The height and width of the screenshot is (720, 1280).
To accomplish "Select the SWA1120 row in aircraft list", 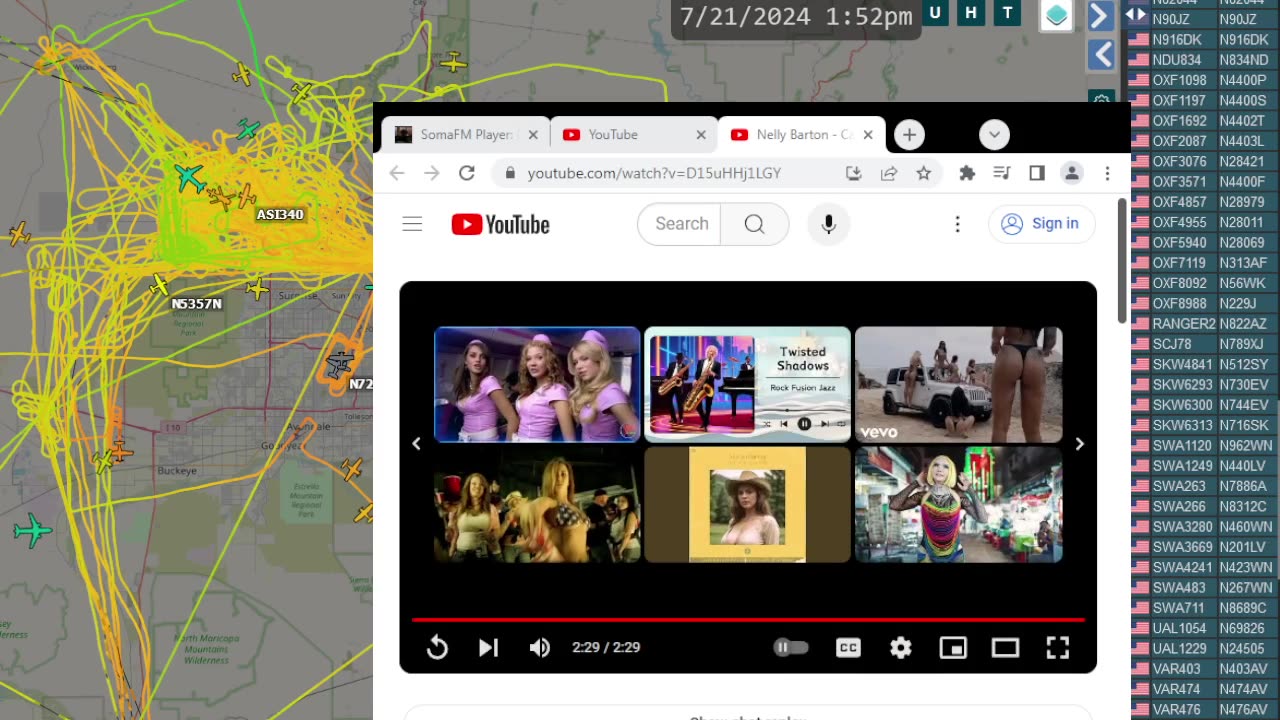I will coord(1203,446).
